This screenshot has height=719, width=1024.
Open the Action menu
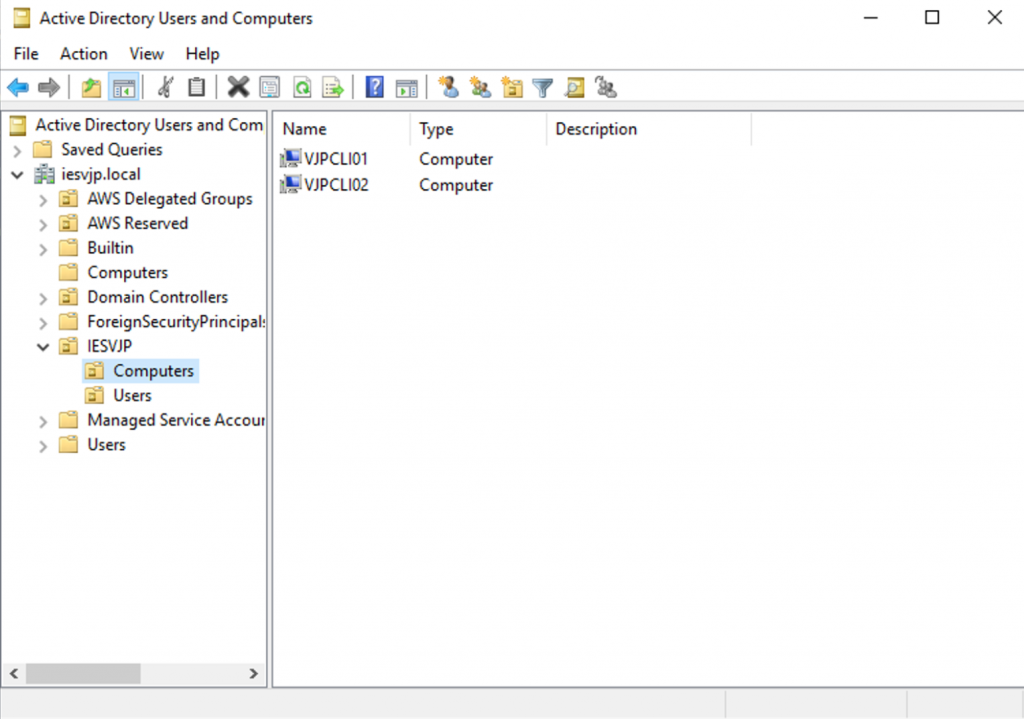[83, 54]
